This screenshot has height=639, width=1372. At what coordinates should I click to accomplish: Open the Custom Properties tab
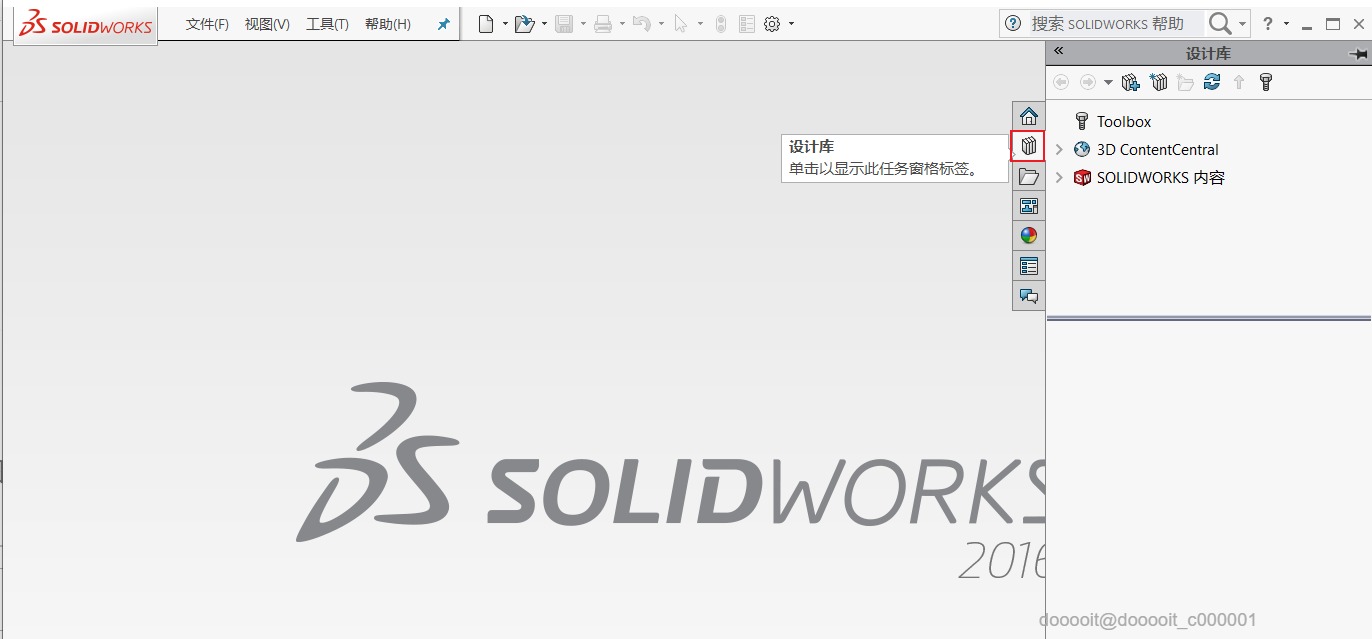1029,266
